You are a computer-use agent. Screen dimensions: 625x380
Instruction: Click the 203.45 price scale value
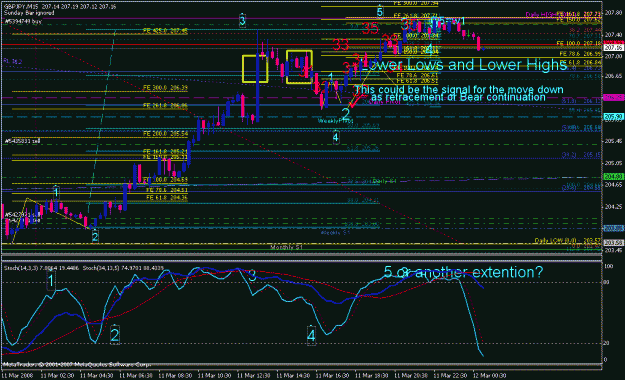(613, 250)
